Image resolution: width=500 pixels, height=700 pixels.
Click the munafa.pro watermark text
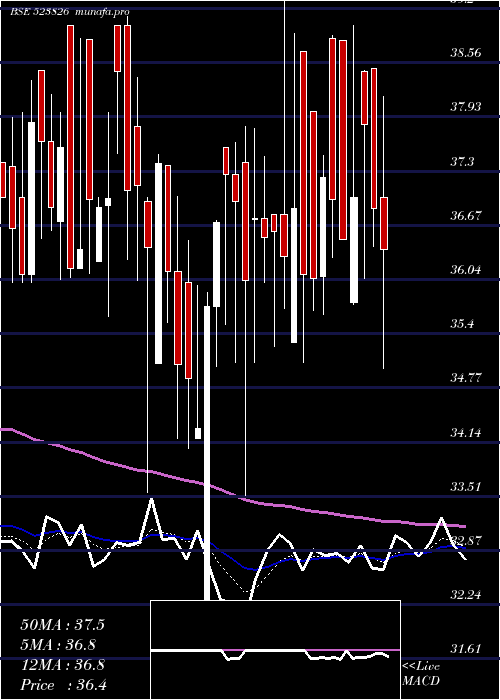(x=103, y=12)
